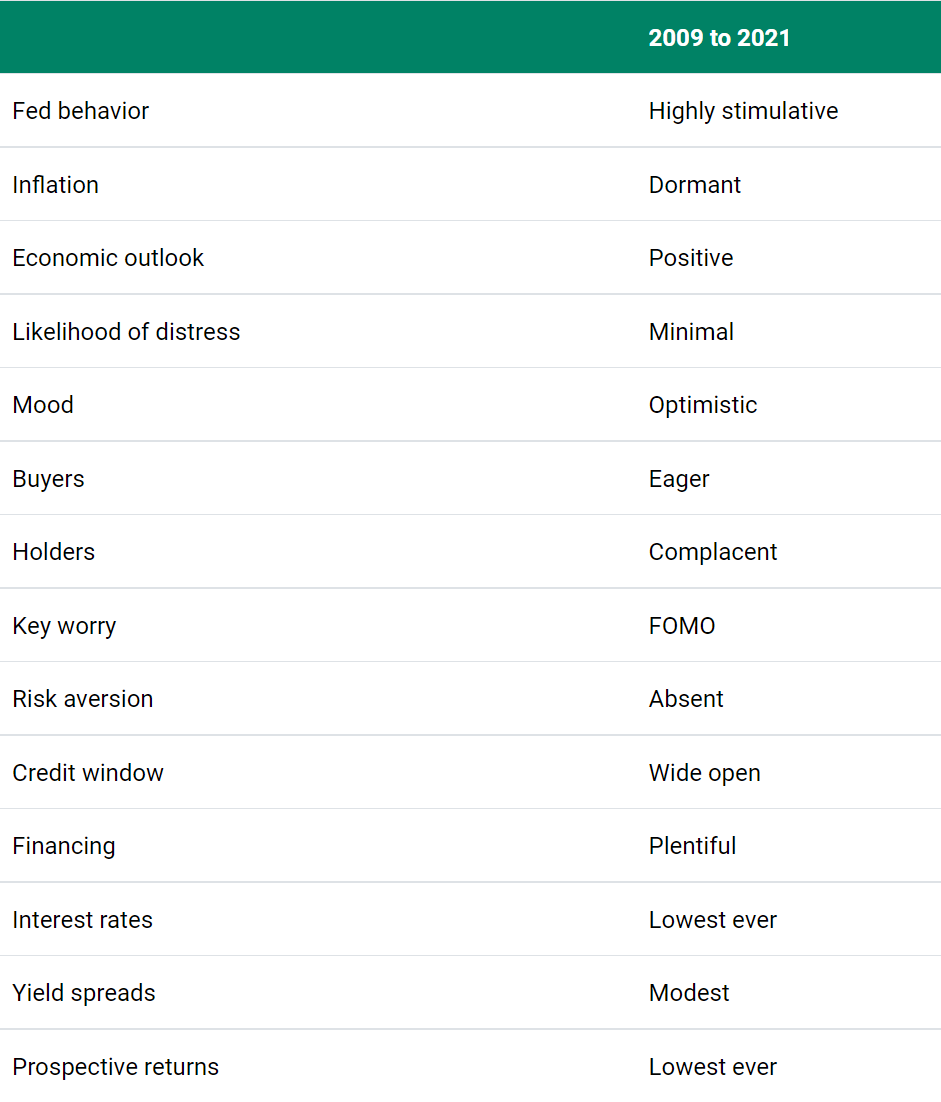
Task: Click the "Likelihood of distress" label
Action: coord(126,332)
